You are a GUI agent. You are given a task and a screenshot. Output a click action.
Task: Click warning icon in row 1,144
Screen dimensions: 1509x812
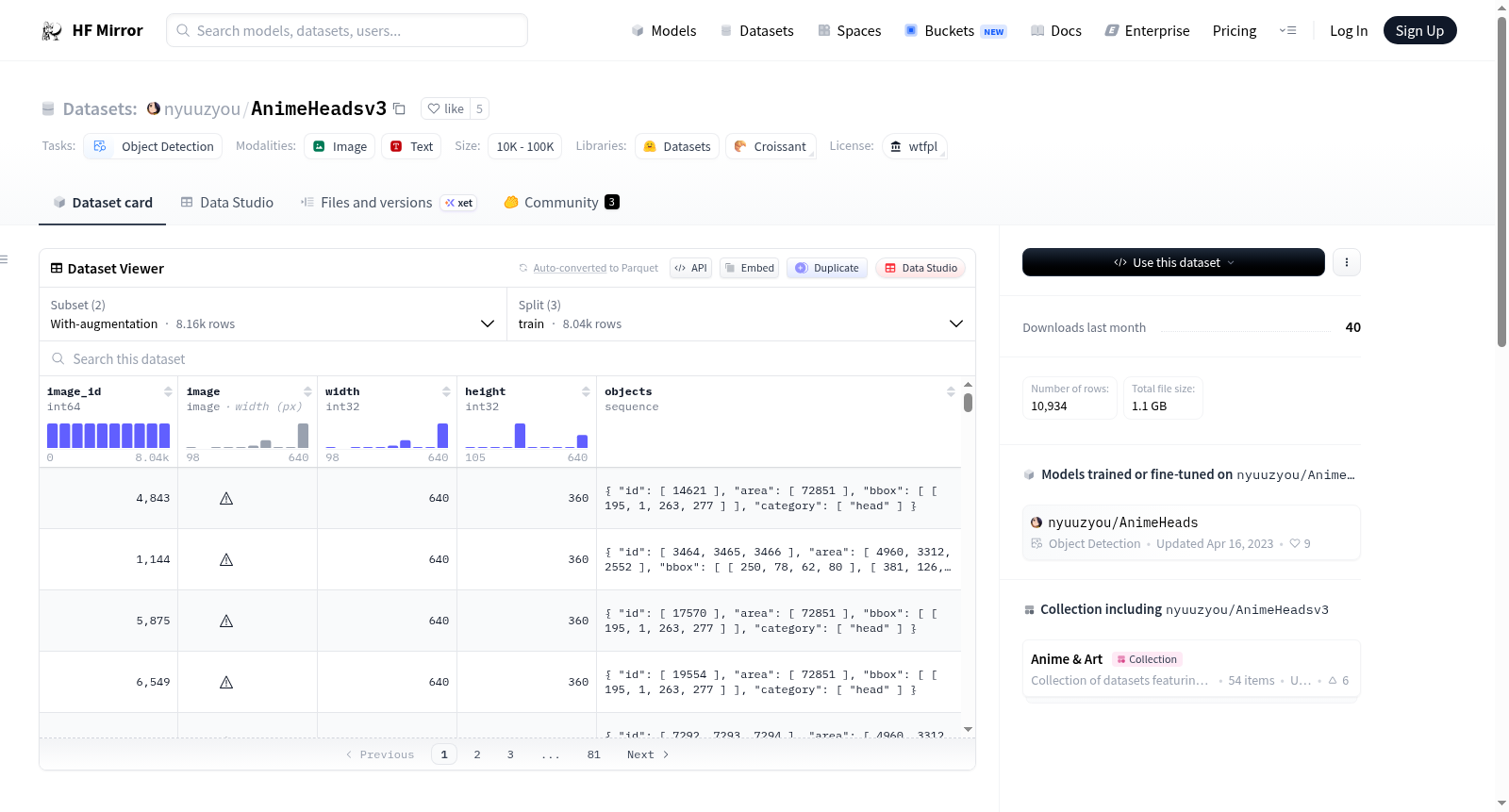point(226,559)
